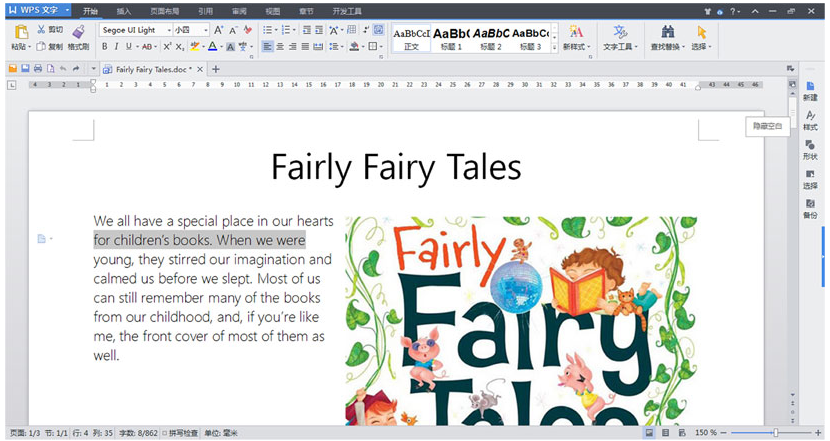Click the print icon in quick toolbar

click(x=38, y=69)
